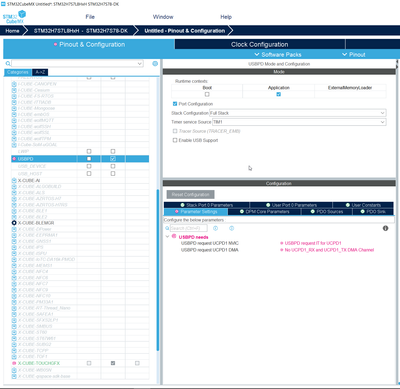
Task: Click the pack icon next to X-CUBE-gnspace-sdk-base
Action: tap(14, 376)
